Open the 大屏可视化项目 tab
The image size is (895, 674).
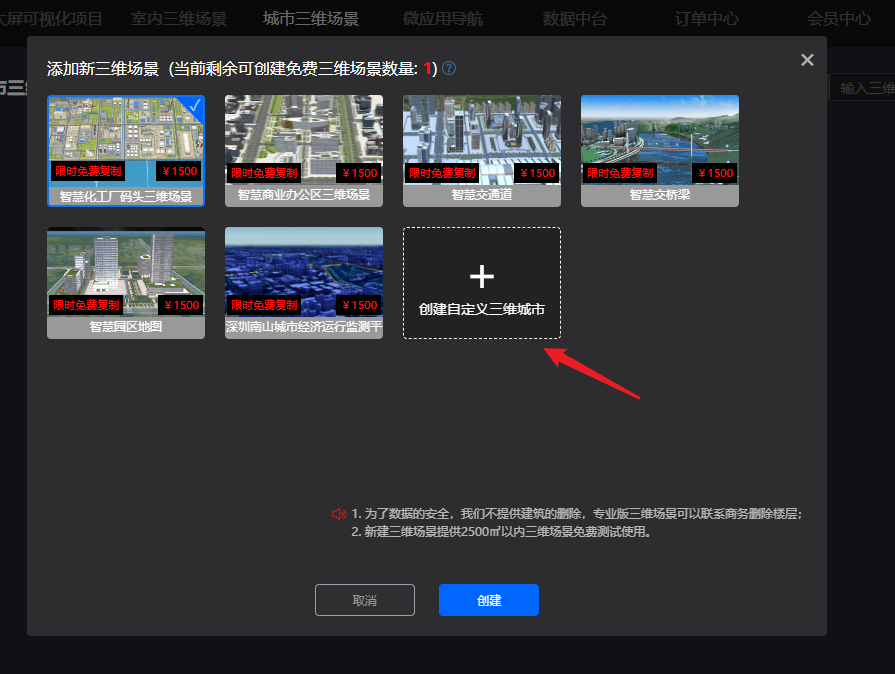50,19
